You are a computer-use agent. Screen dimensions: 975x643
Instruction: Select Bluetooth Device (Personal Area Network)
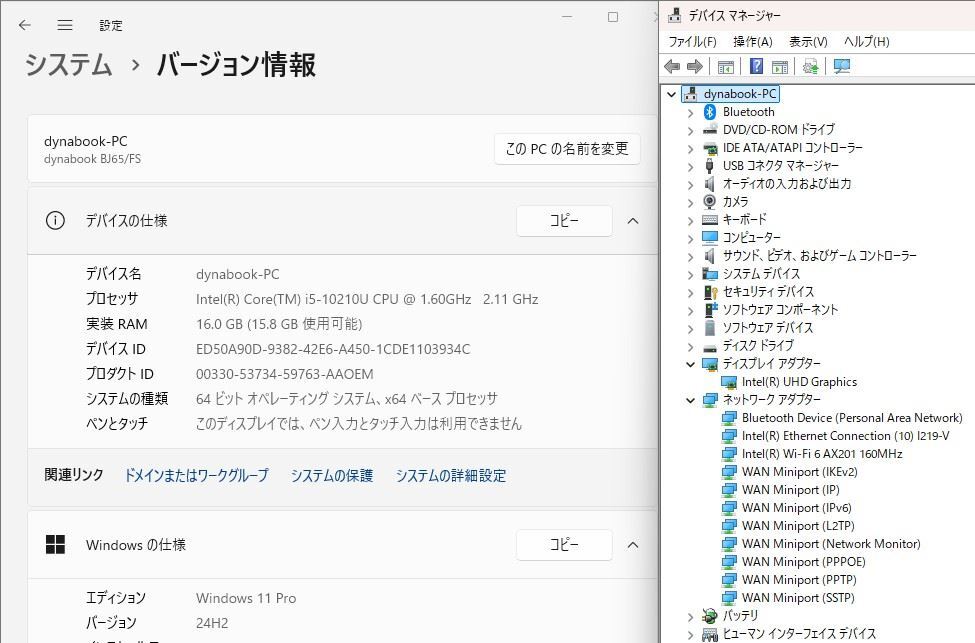click(x=852, y=418)
